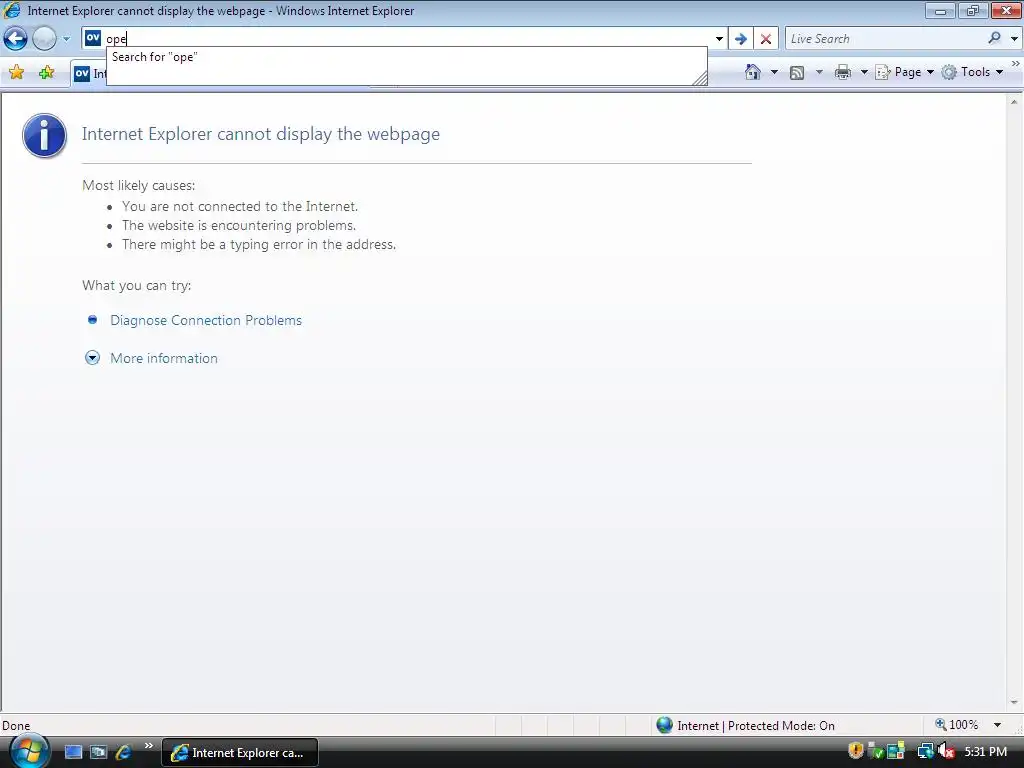1024x768 pixels.
Task: Click Internet Protected Mode zone status
Action: [746, 725]
